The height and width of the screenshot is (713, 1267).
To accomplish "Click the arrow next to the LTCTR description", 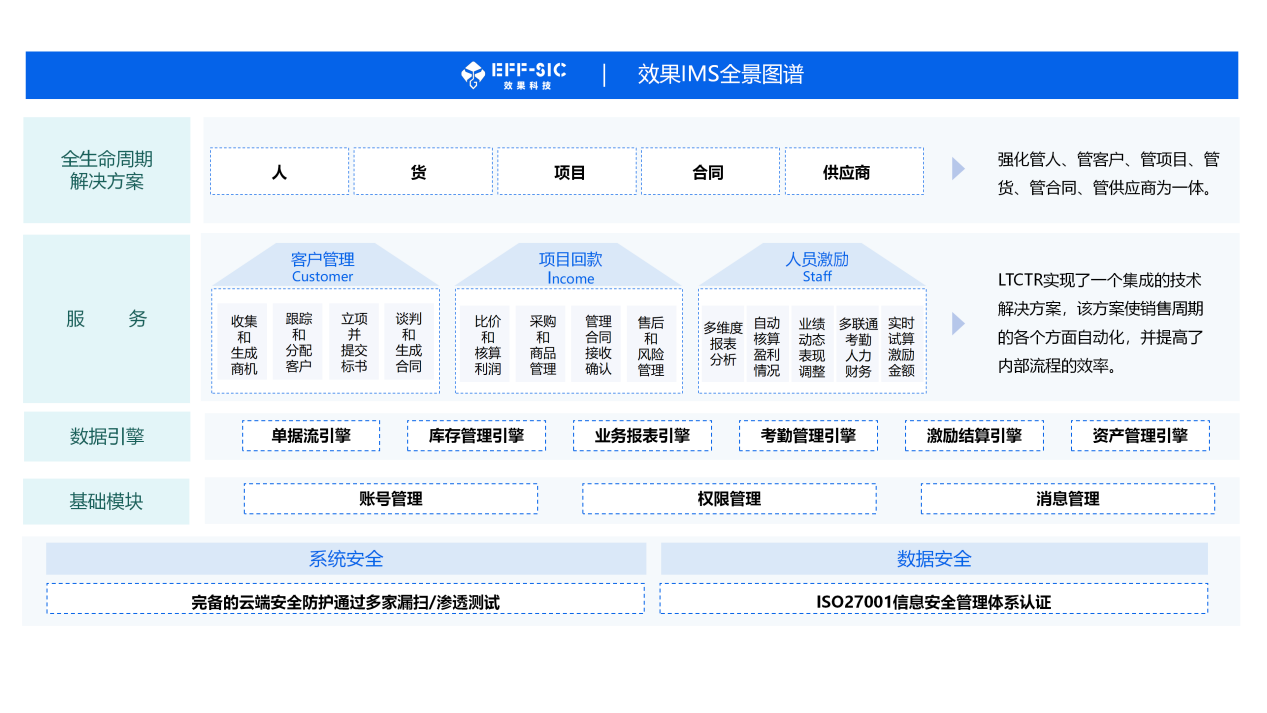I will click(958, 323).
